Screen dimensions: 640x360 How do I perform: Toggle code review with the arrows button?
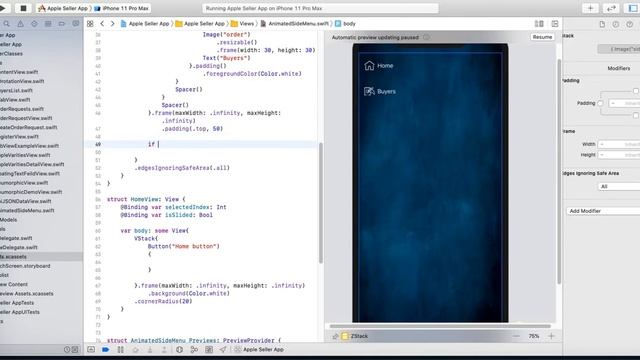pyautogui.click(x=611, y=8)
